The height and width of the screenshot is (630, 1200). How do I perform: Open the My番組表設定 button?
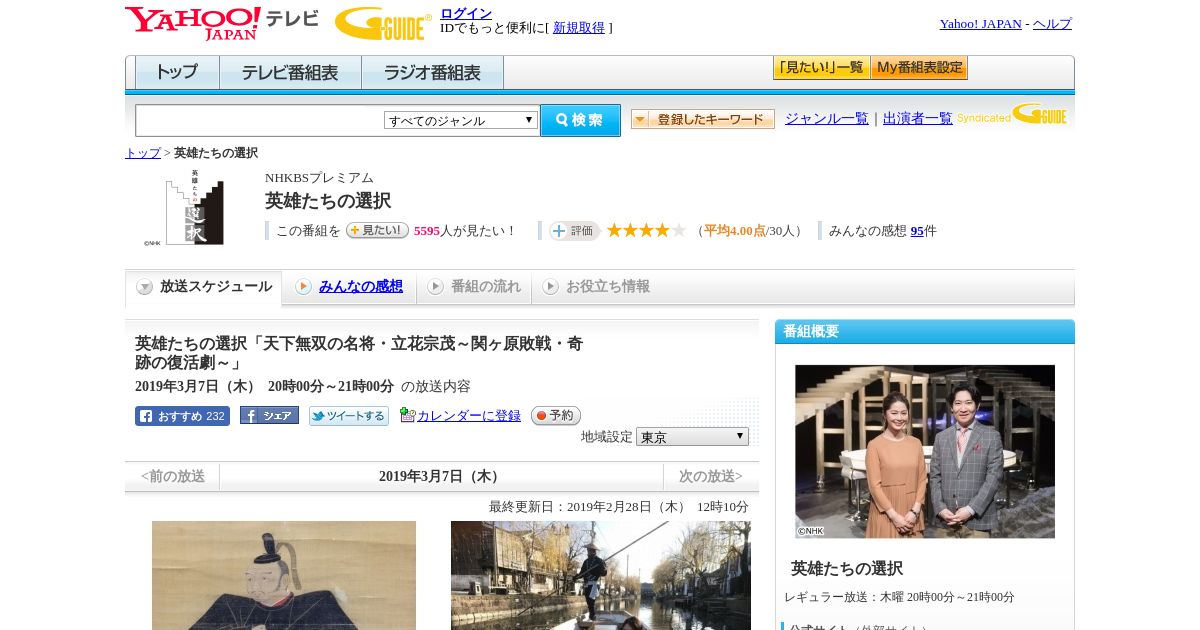tap(919, 68)
